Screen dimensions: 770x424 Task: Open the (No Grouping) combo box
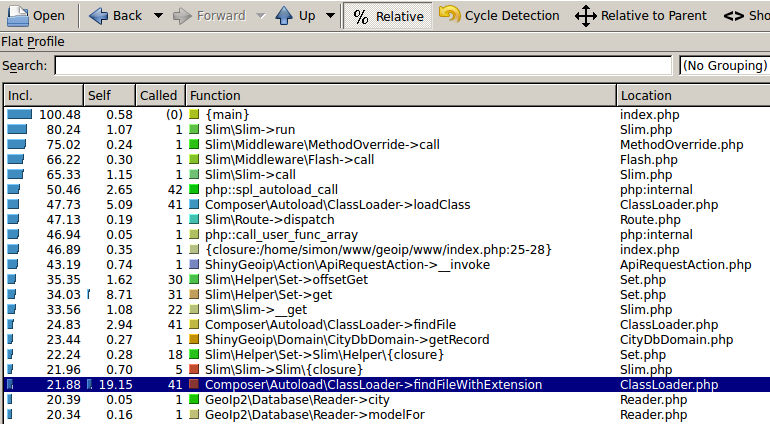pos(725,65)
